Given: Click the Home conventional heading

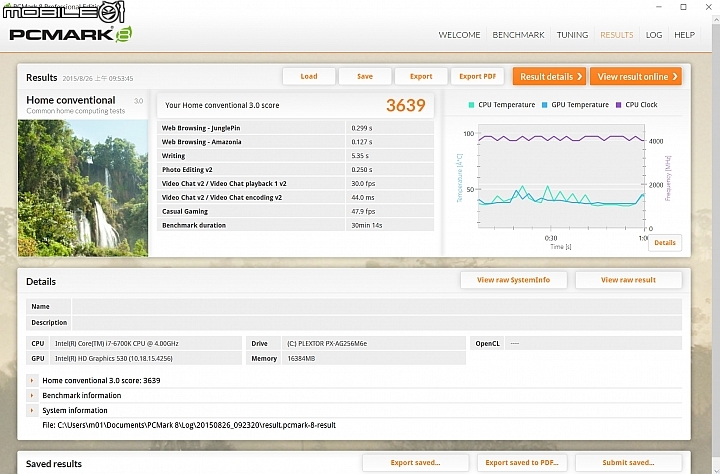Looking at the screenshot, I should (x=71, y=100).
